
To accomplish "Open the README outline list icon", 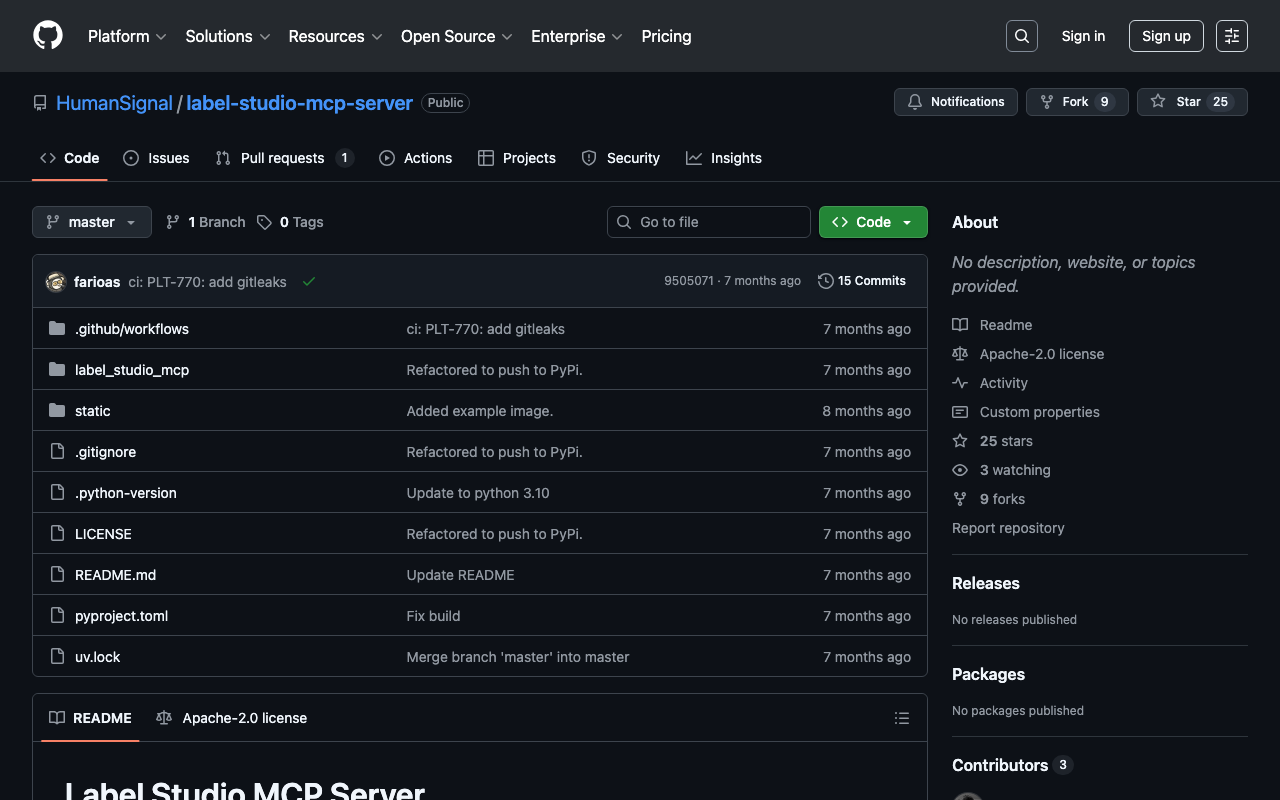I will 901,718.
